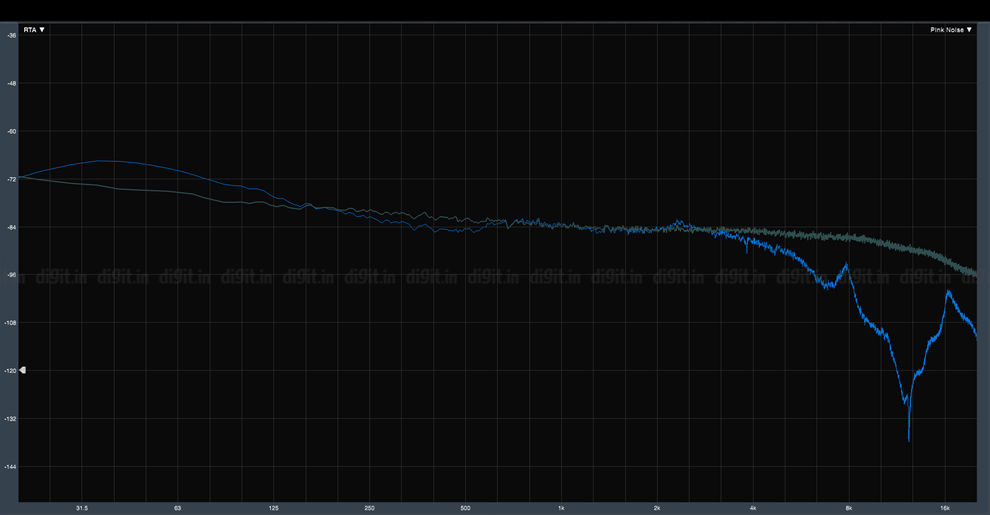Click the -72 level axis label
The image size is (990, 515).
11,179
